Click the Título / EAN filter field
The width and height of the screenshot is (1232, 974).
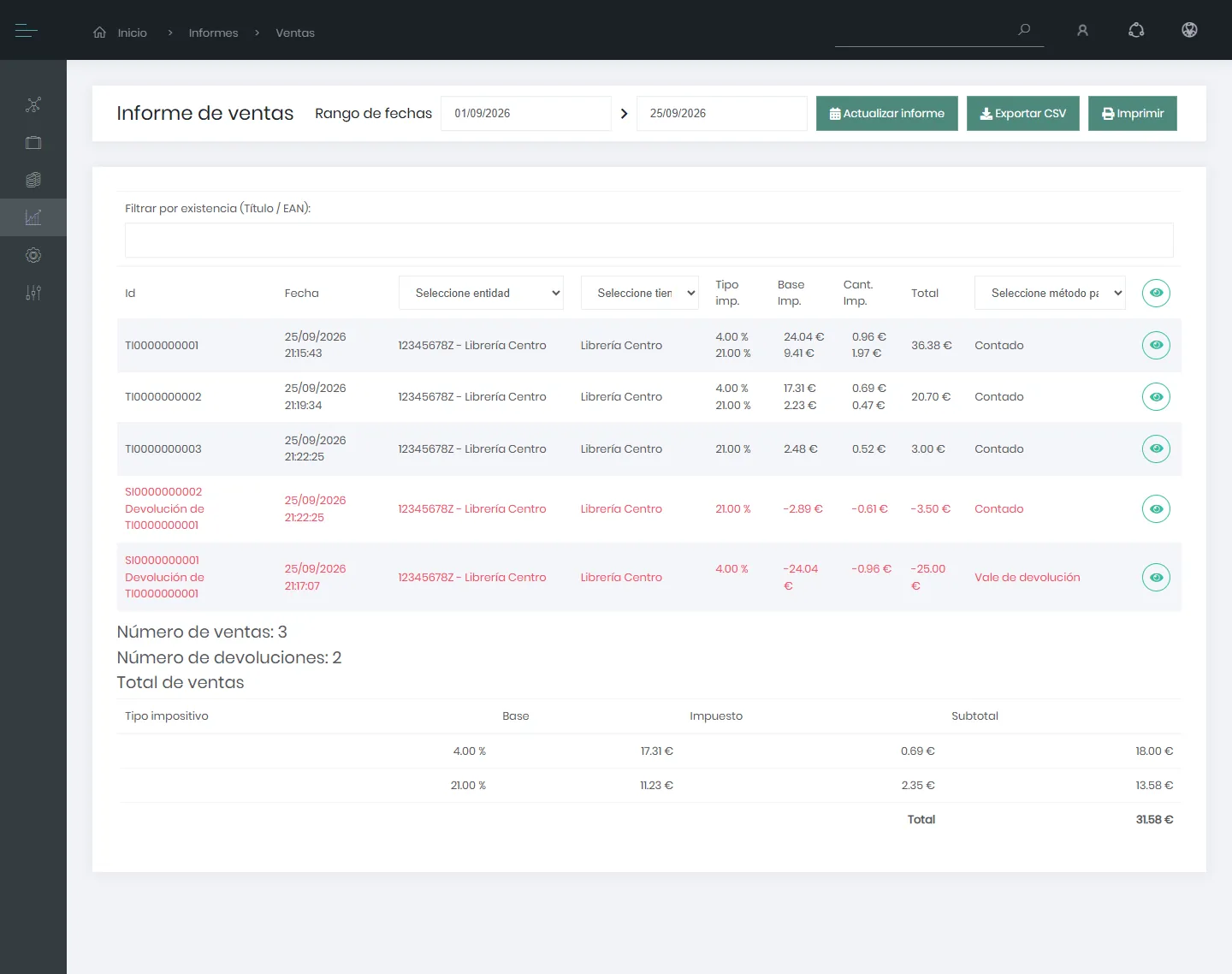(649, 241)
